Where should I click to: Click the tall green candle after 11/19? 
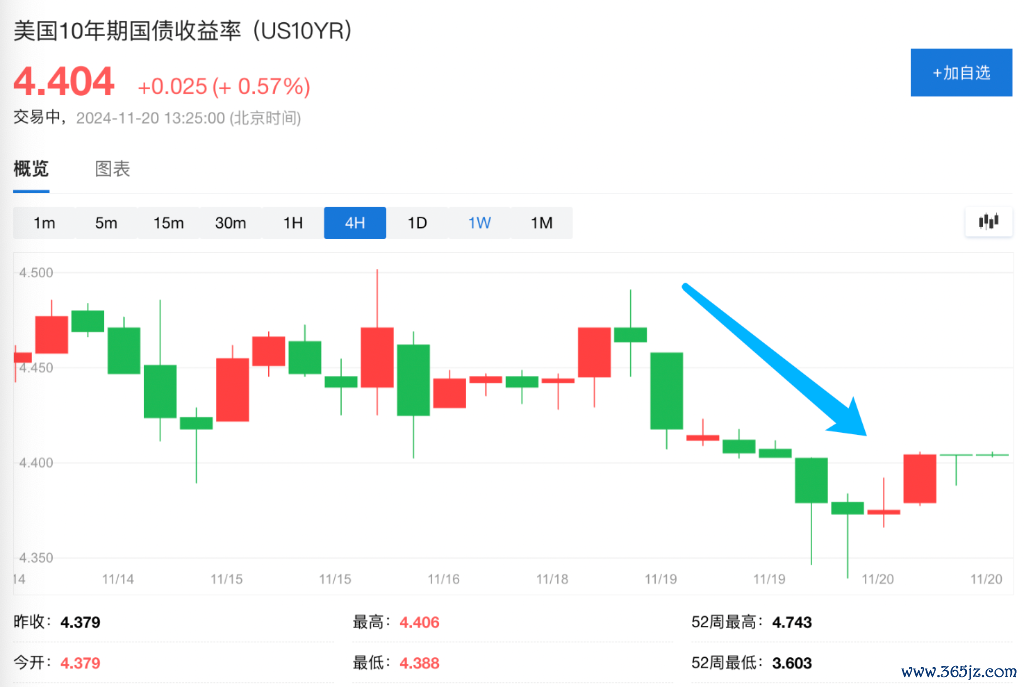coord(667,391)
